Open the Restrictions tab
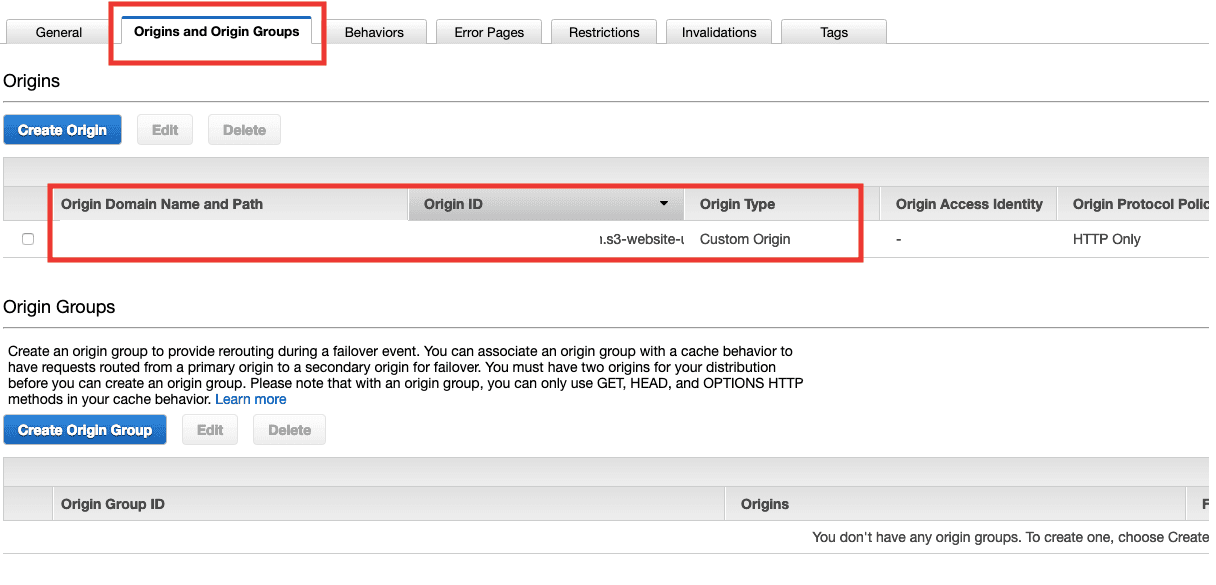The image size is (1216, 585). [x=604, y=32]
